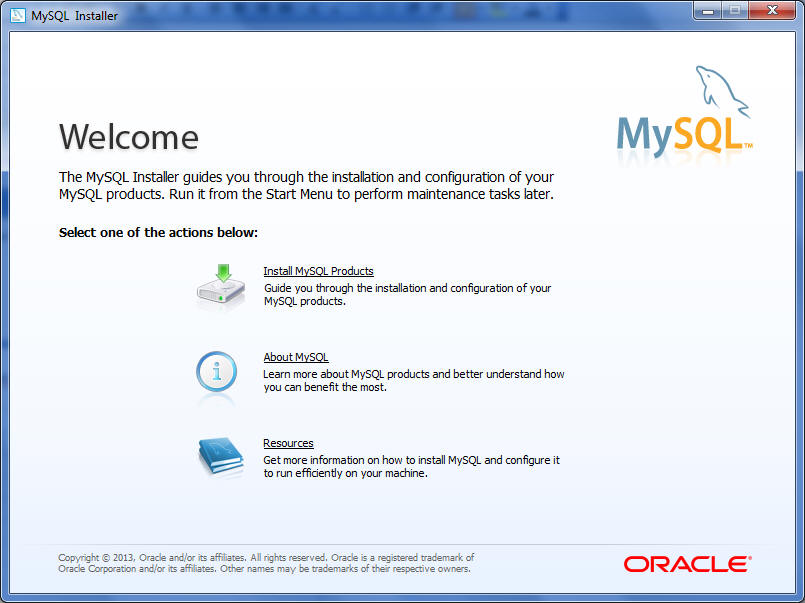
Task: Click the blue info circle icon
Action: tap(217, 372)
